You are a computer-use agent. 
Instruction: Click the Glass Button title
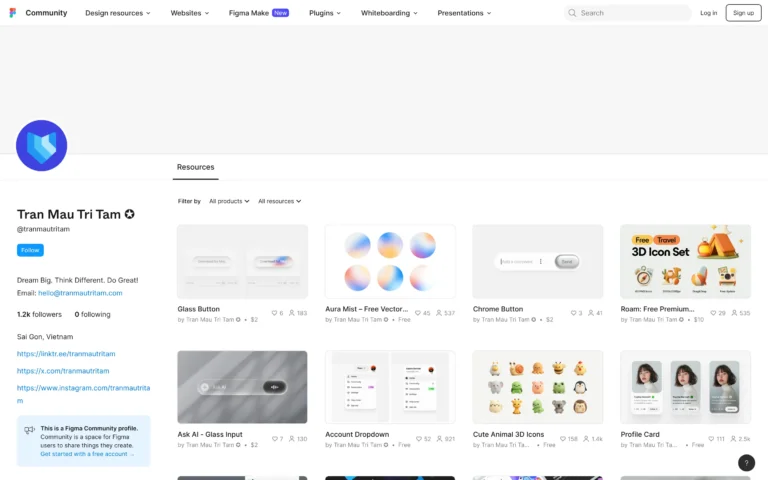pyautogui.click(x=198, y=309)
